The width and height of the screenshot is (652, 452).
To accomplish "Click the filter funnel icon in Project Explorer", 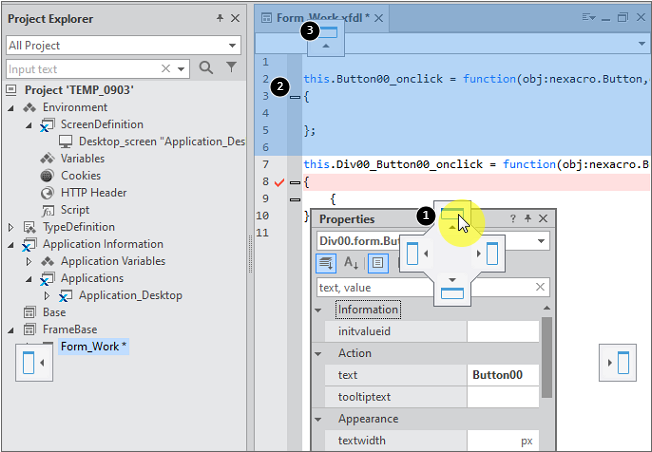I will pyautogui.click(x=232, y=68).
